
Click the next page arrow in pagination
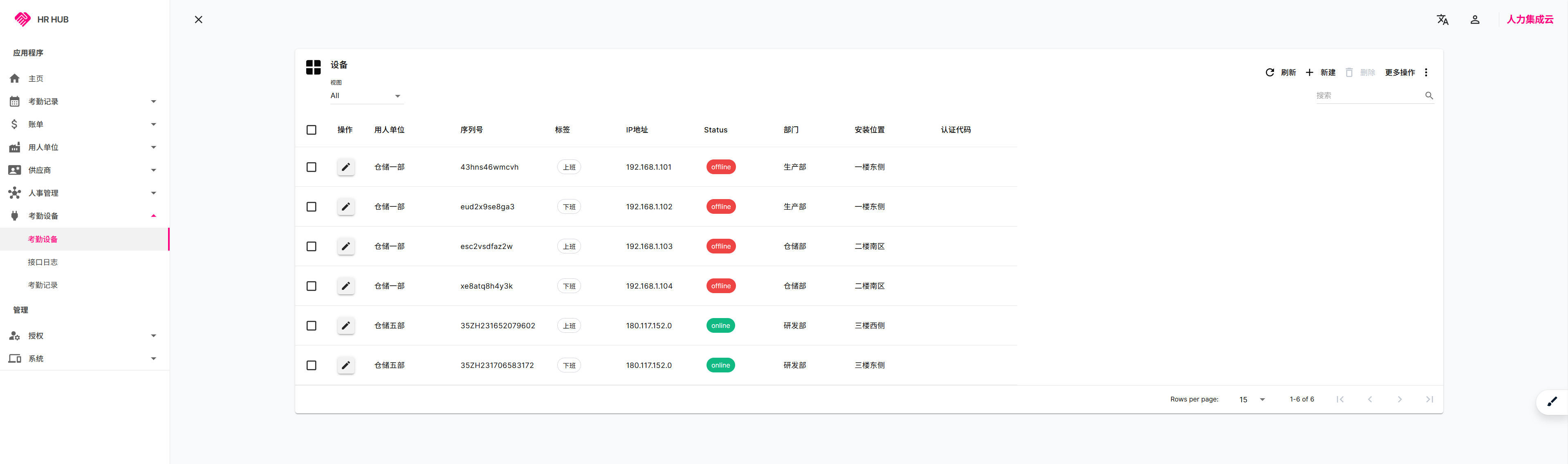(x=1400, y=399)
